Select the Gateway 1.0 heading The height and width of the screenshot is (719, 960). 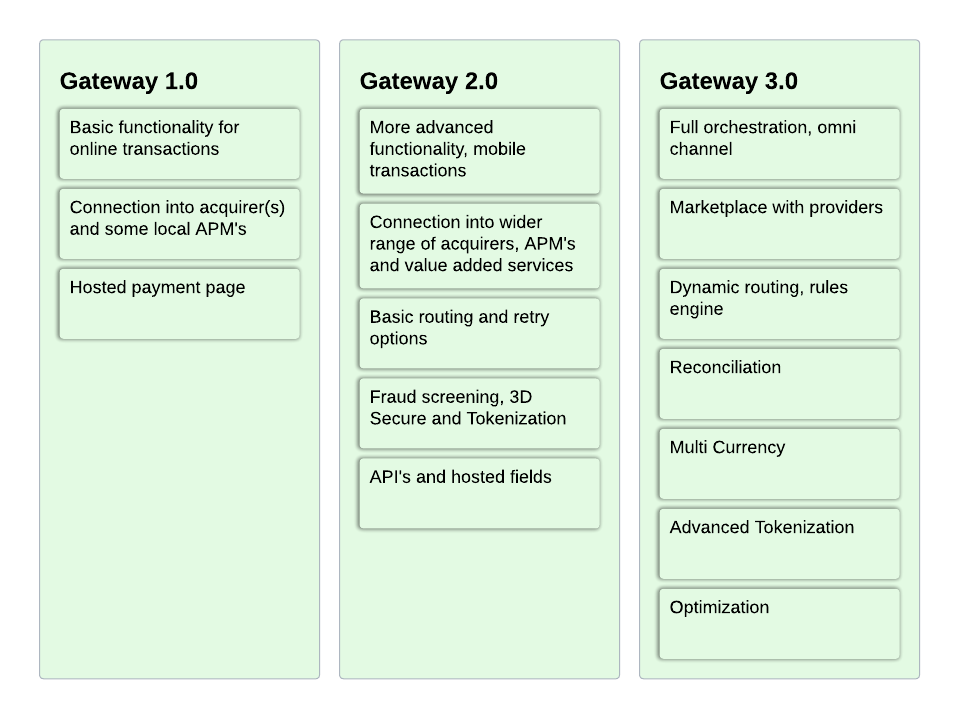click(129, 81)
